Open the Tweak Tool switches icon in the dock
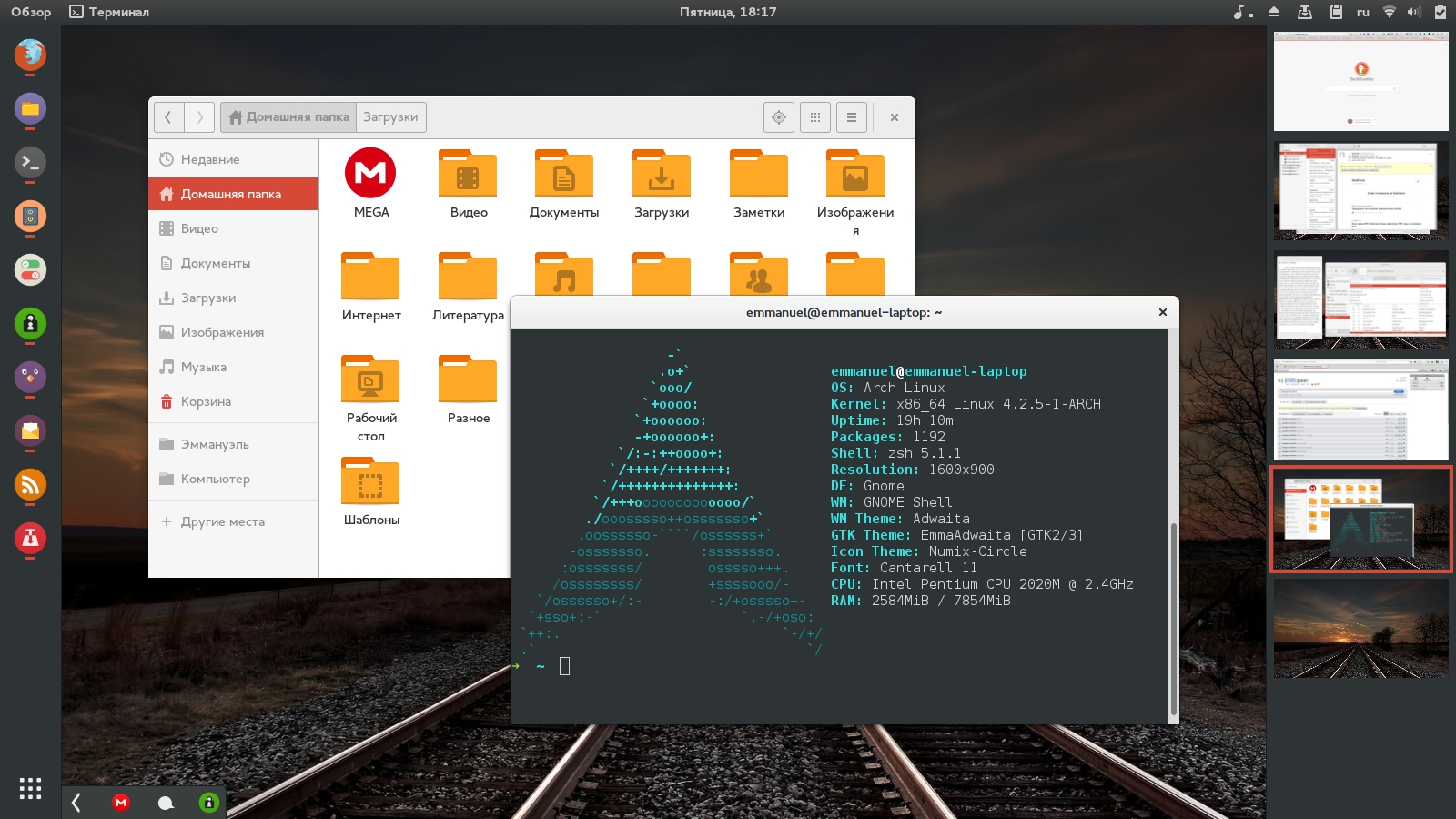The height and width of the screenshot is (819, 1456). point(30,269)
